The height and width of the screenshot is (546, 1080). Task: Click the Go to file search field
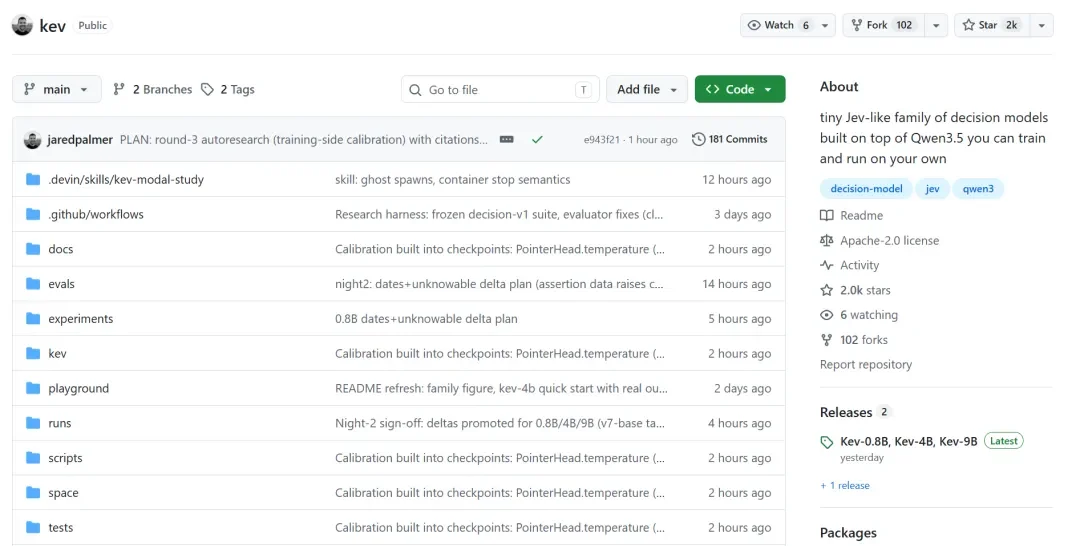pos(500,90)
